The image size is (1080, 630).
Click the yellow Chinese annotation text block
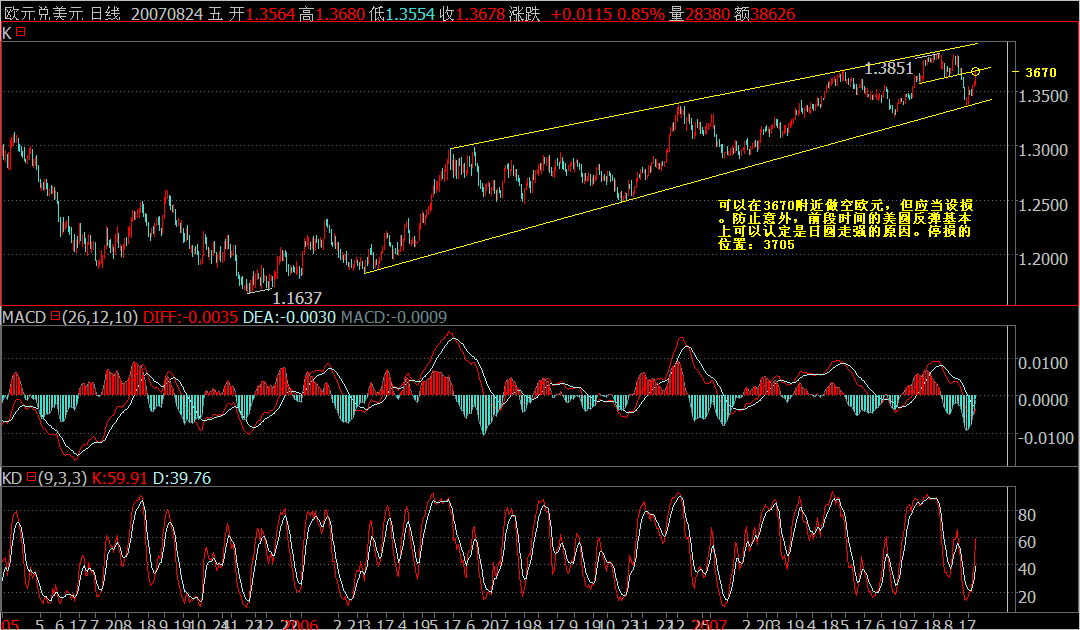(845, 224)
